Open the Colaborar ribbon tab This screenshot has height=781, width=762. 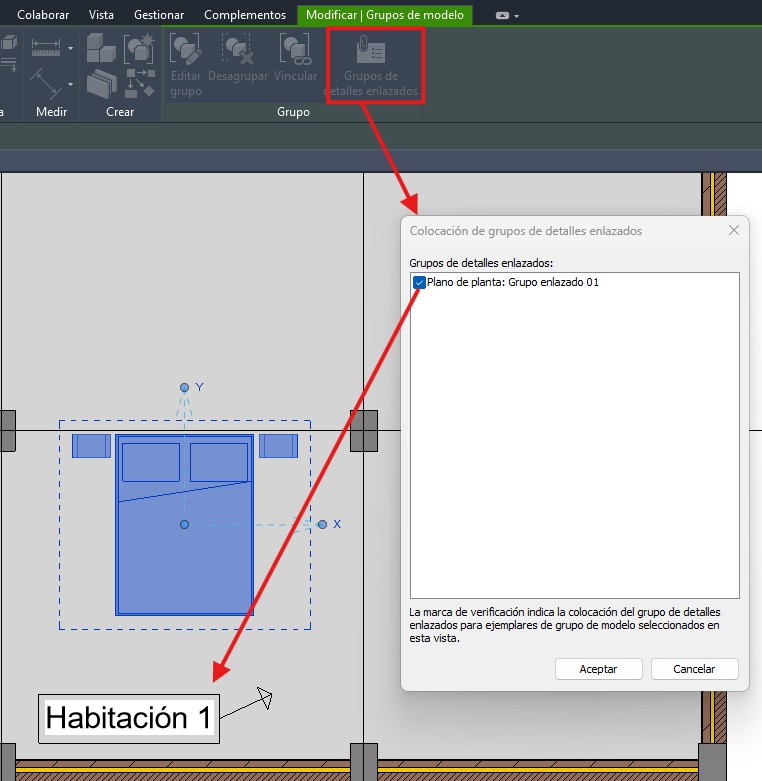(43, 15)
